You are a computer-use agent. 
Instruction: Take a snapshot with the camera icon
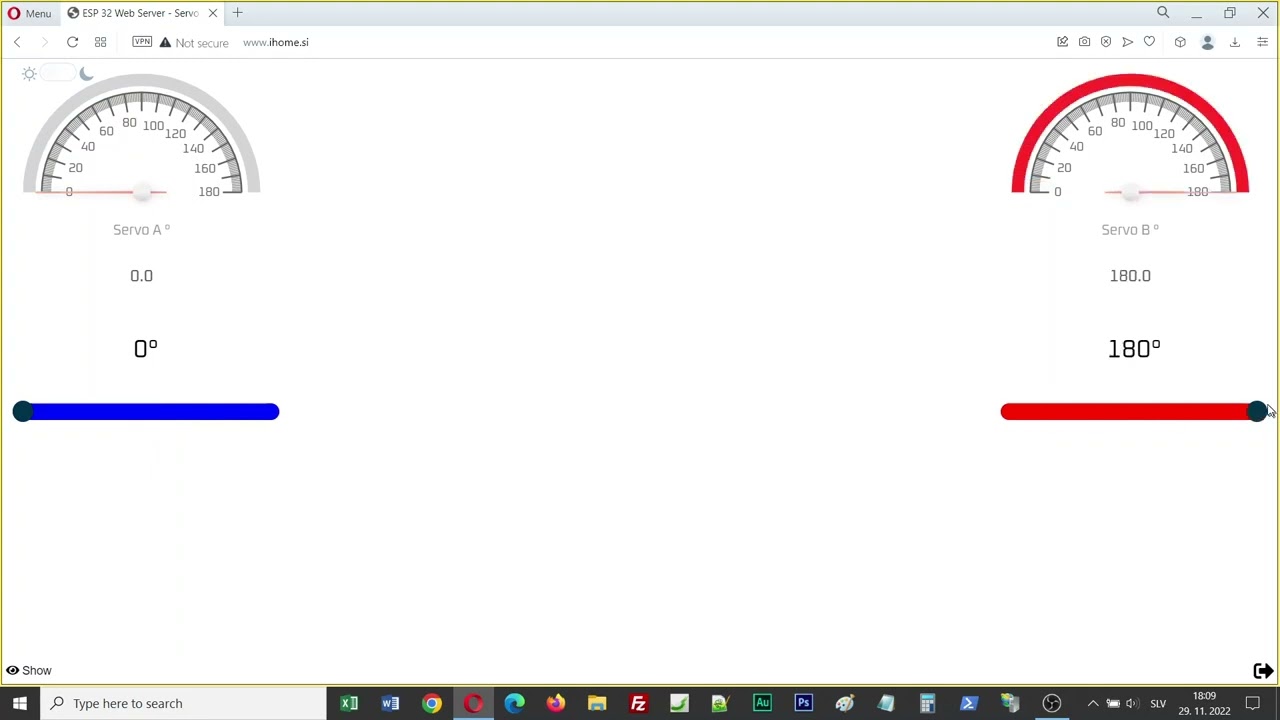[1084, 42]
